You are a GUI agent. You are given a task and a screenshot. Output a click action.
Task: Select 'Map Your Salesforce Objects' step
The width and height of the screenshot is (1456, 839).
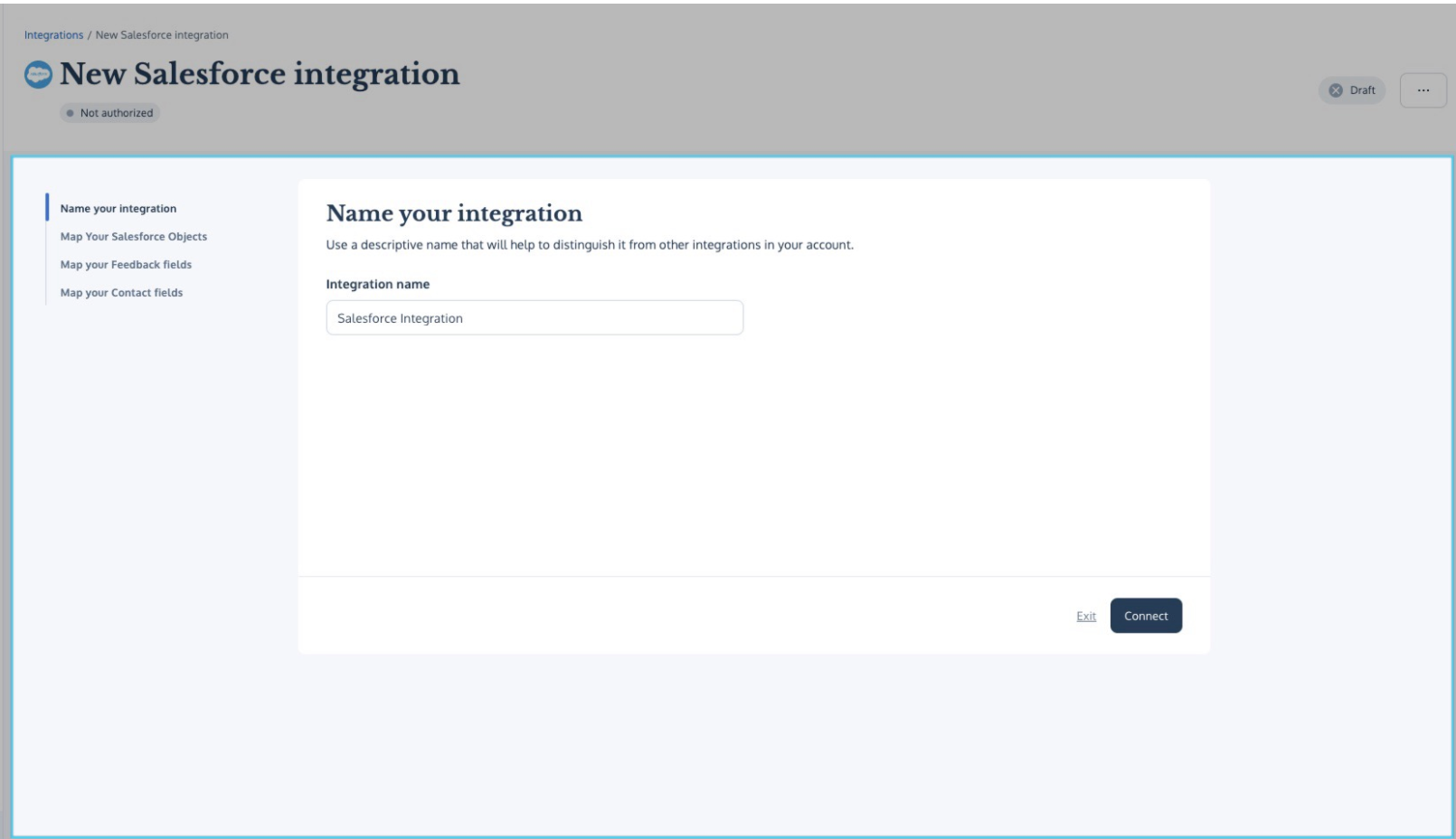(134, 237)
